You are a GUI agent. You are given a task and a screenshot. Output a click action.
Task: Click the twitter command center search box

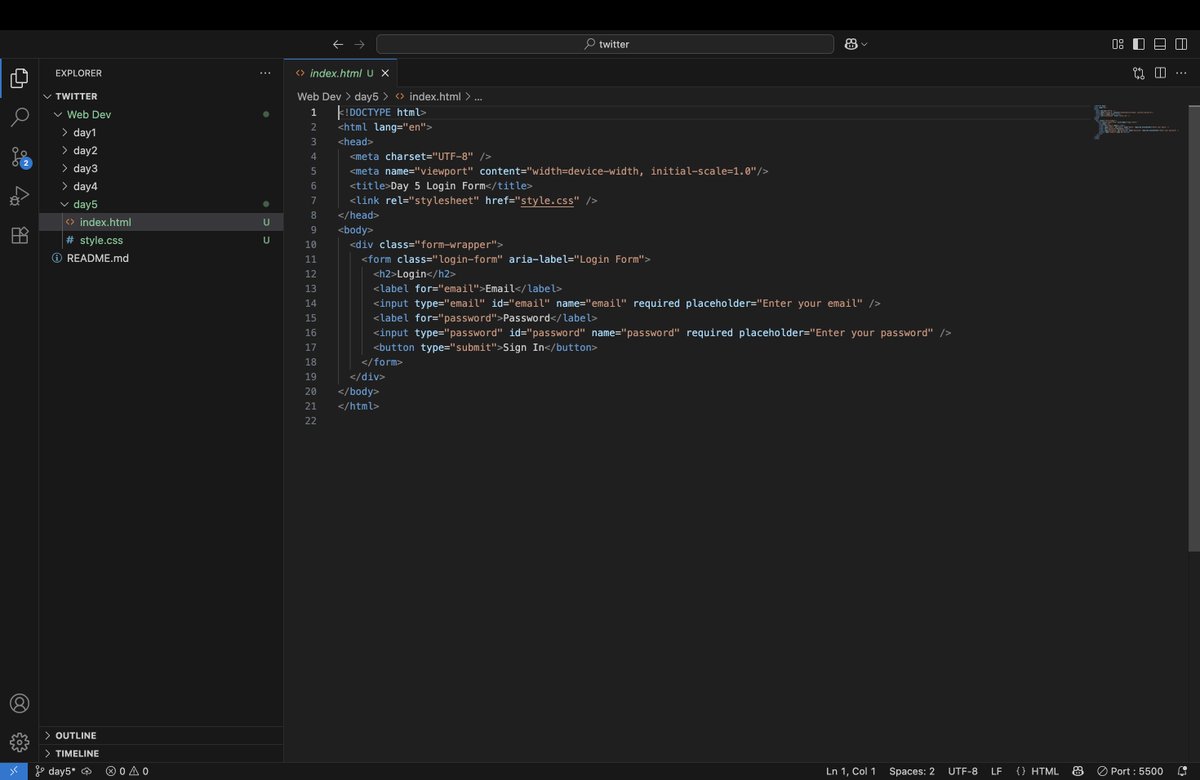click(605, 44)
